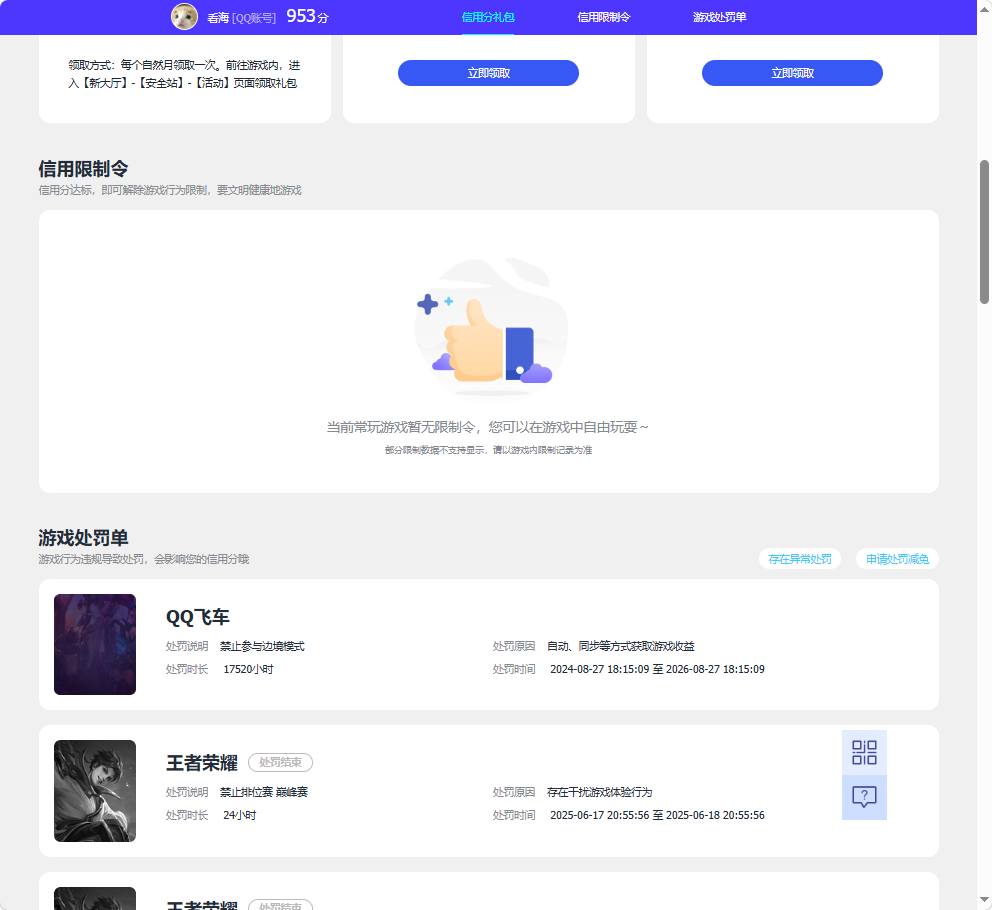Click the 953分 credit score text
This screenshot has height=910, width=992.
tap(307, 16)
